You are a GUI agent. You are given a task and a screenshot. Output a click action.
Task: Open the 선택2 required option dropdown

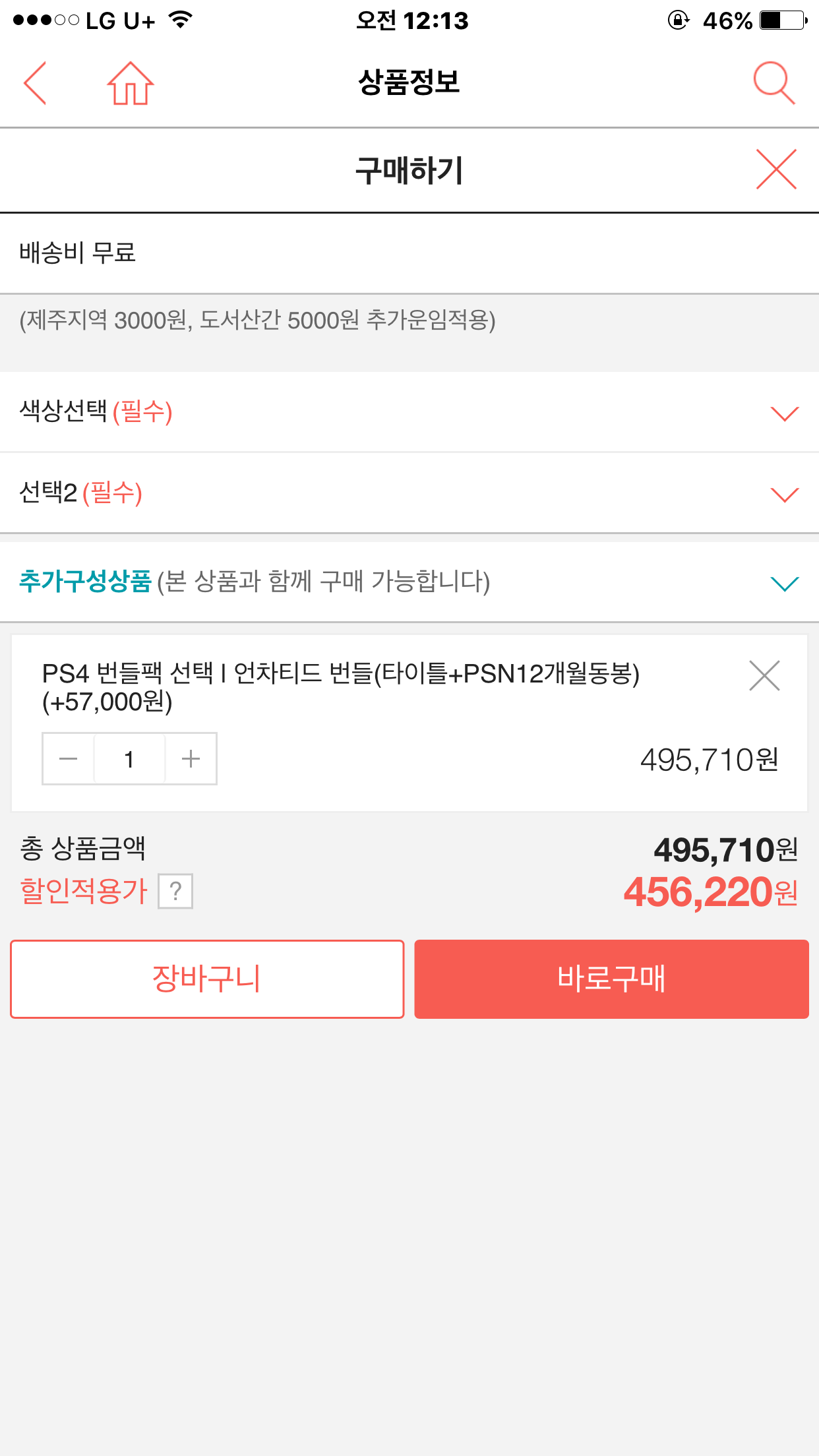[x=784, y=494]
